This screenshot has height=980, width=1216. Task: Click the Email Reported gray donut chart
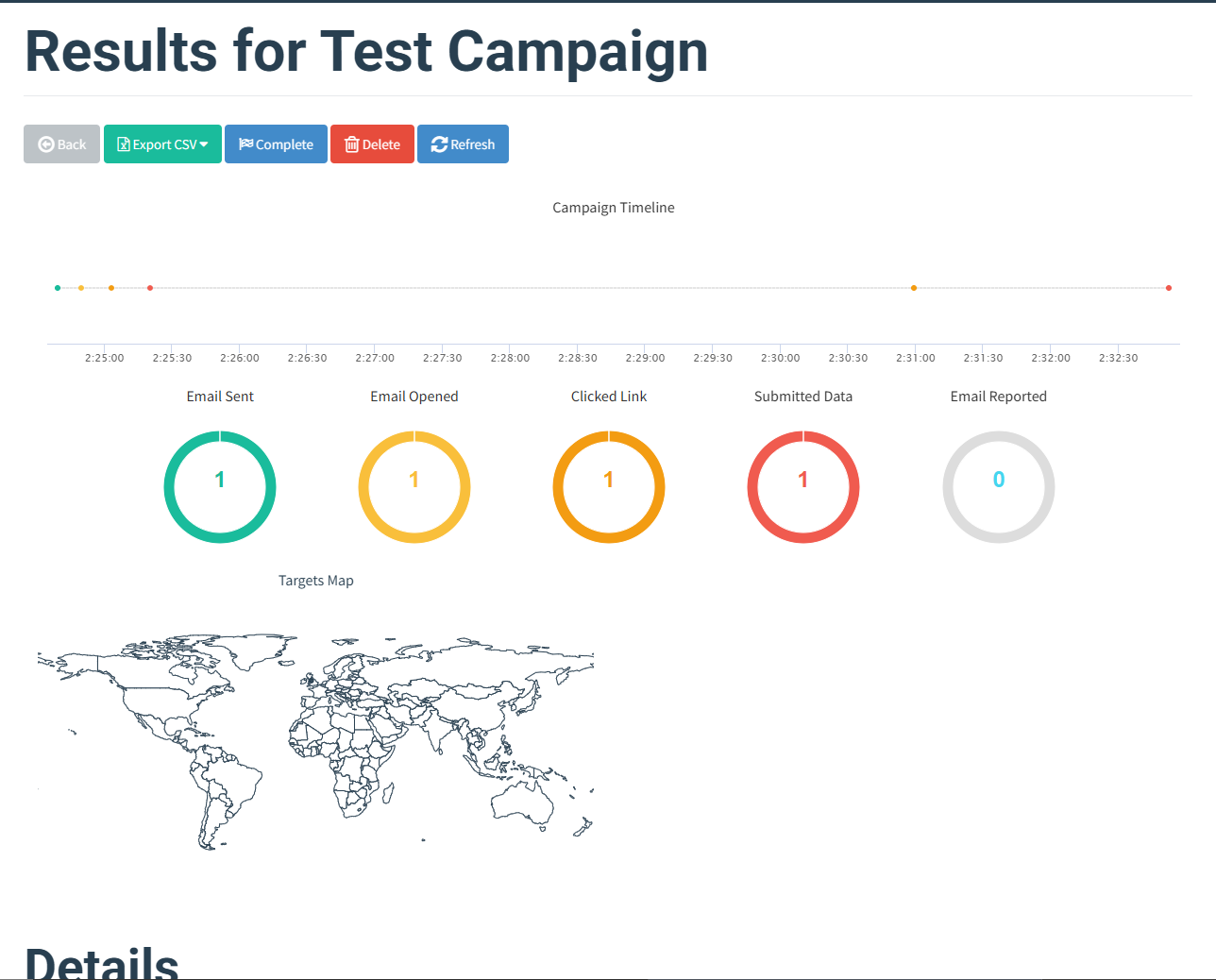[x=999, y=487]
